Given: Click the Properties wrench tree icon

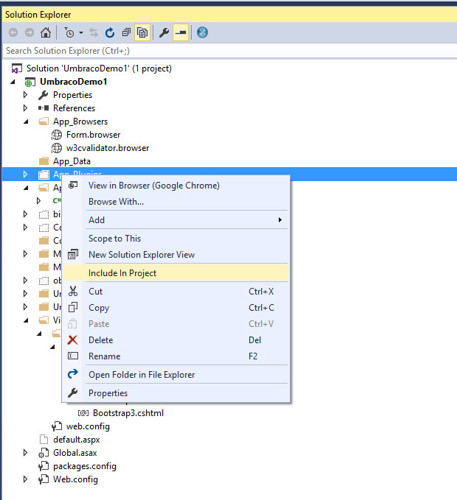Looking at the screenshot, I should (x=43, y=95).
